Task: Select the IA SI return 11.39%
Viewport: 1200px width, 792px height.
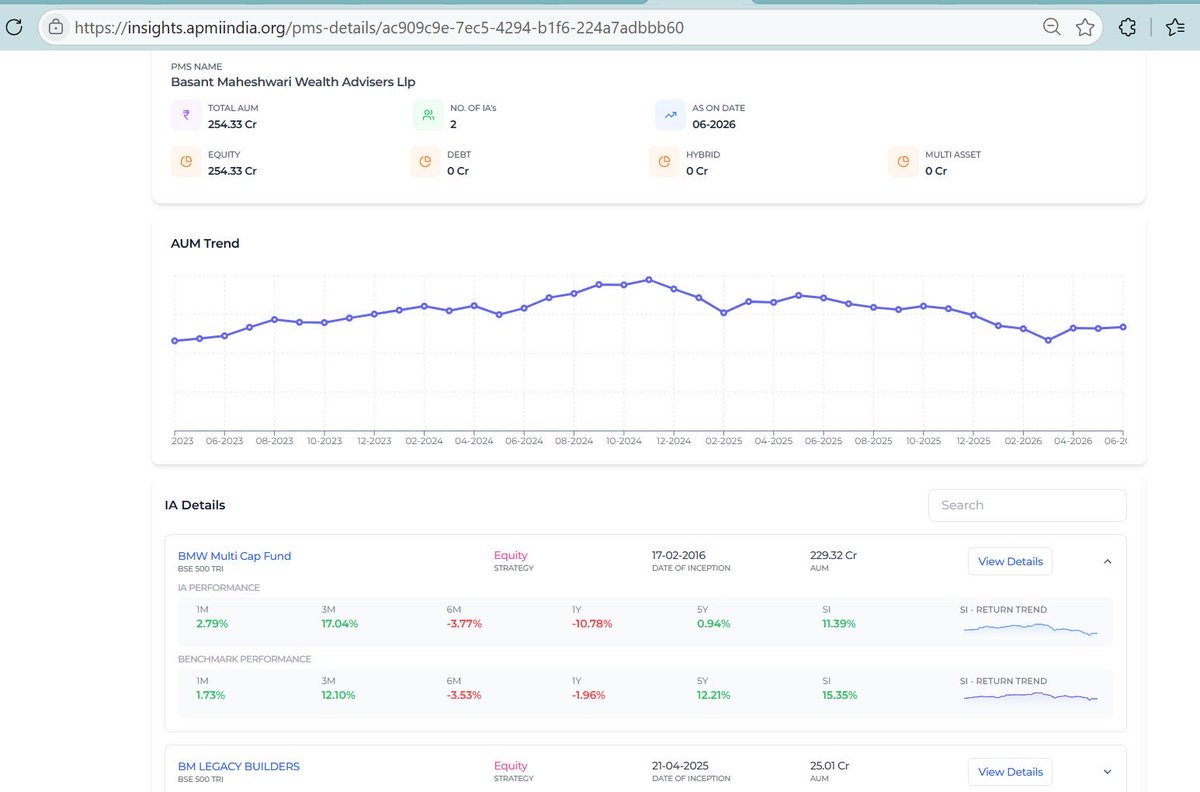Action: (838, 623)
